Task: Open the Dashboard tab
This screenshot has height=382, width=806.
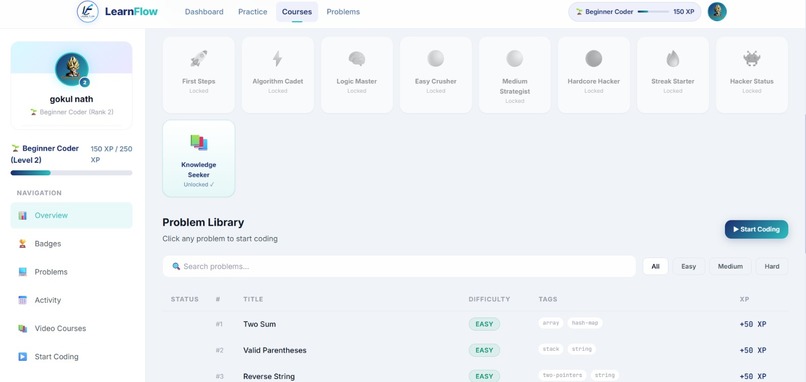Action: (204, 12)
